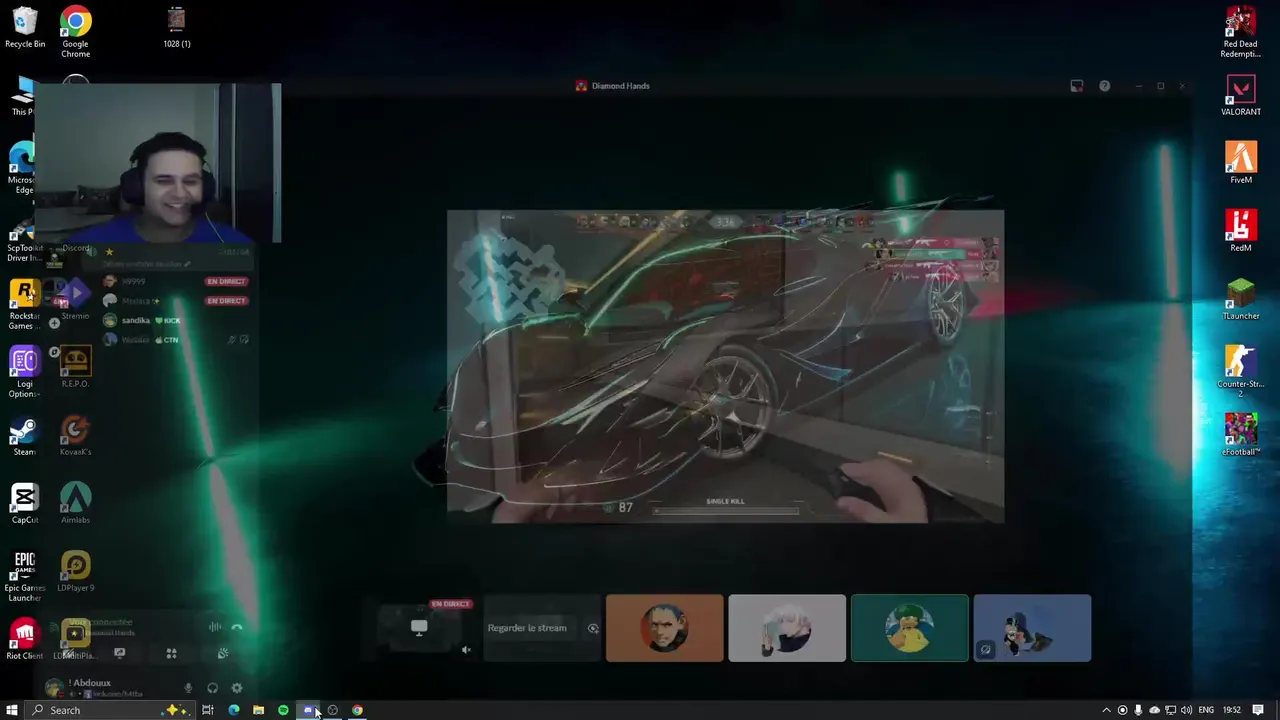The height and width of the screenshot is (720, 1280).
Task: Toggle Discord microphone mute
Action: pyautogui.click(x=188, y=688)
